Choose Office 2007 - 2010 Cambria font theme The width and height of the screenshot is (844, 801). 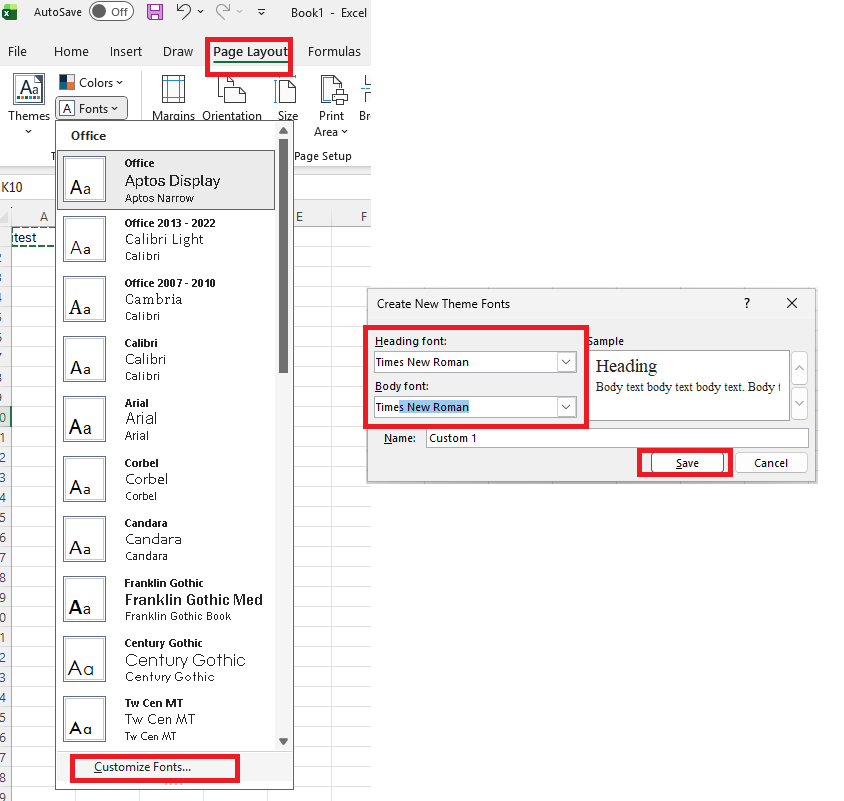pyautogui.click(x=166, y=299)
